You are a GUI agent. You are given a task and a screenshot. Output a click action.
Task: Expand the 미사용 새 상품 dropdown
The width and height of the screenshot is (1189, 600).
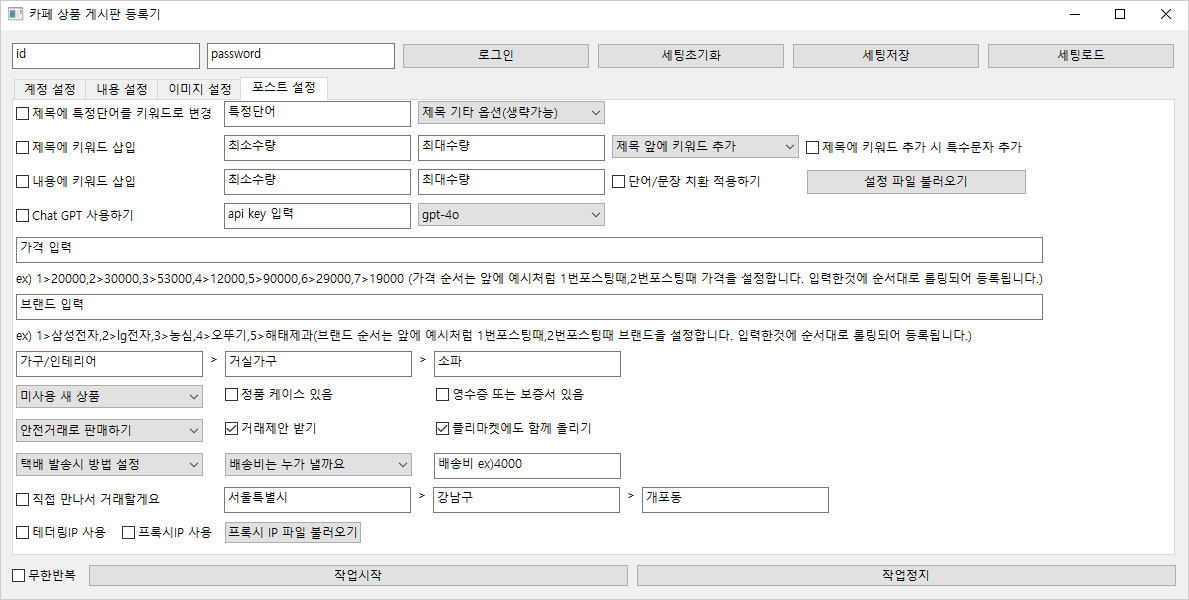110,396
